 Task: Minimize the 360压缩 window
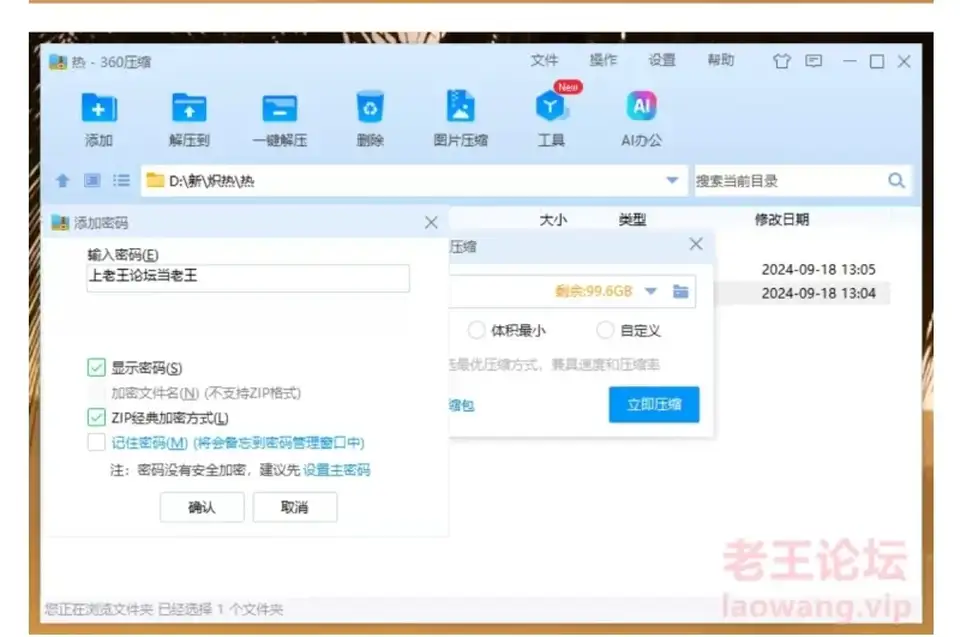[849, 61]
